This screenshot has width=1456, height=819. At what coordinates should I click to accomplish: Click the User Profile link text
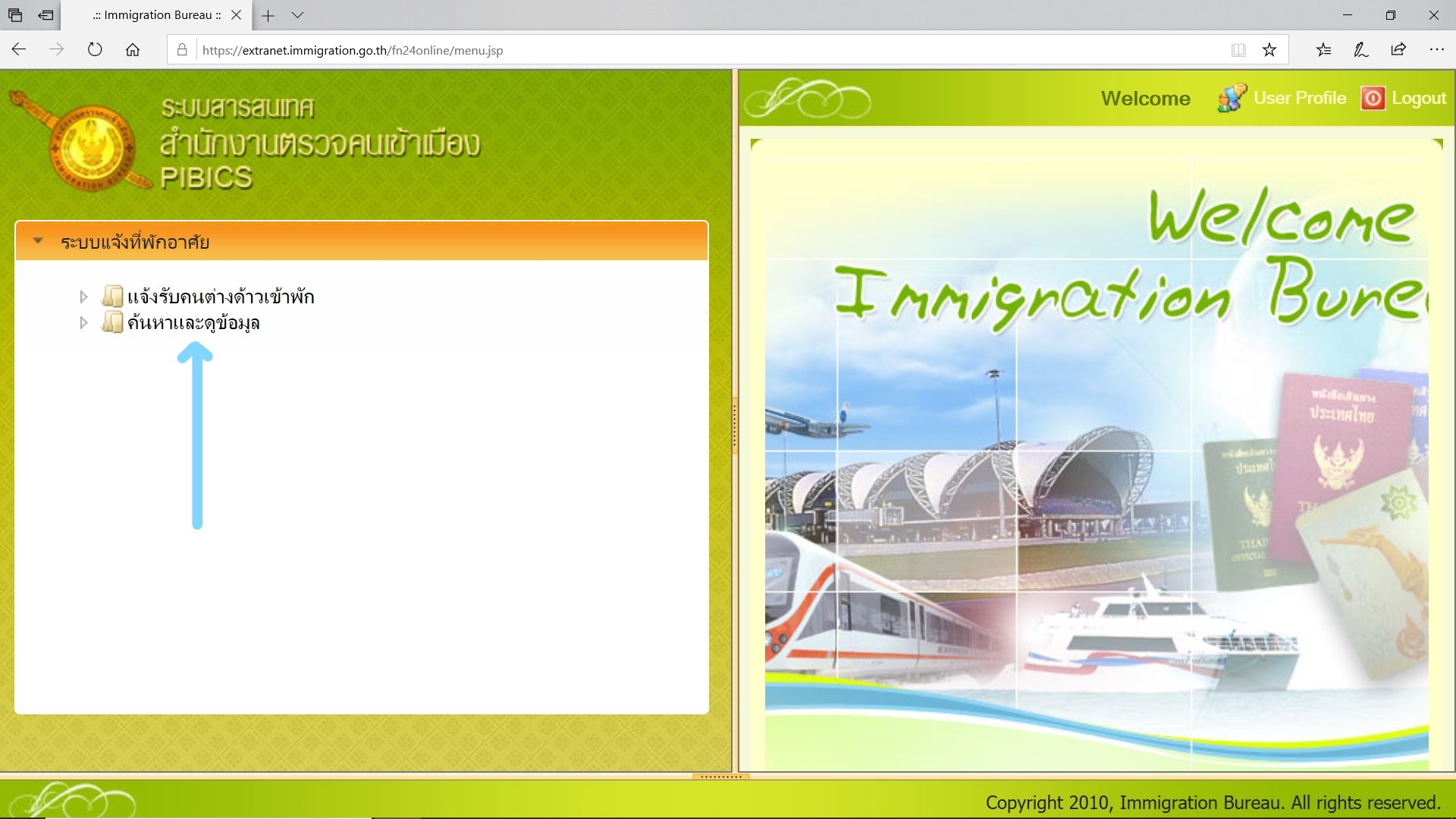point(1300,99)
